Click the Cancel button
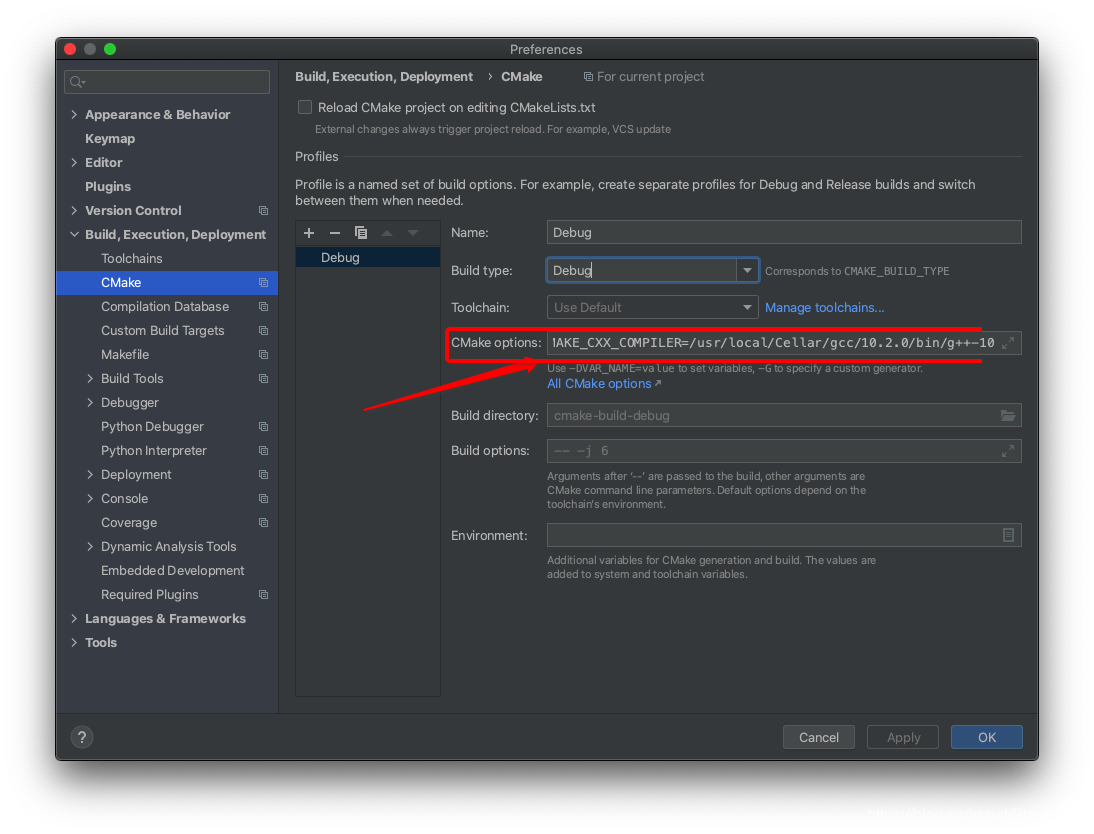The image size is (1094, 834). (818, 737)
